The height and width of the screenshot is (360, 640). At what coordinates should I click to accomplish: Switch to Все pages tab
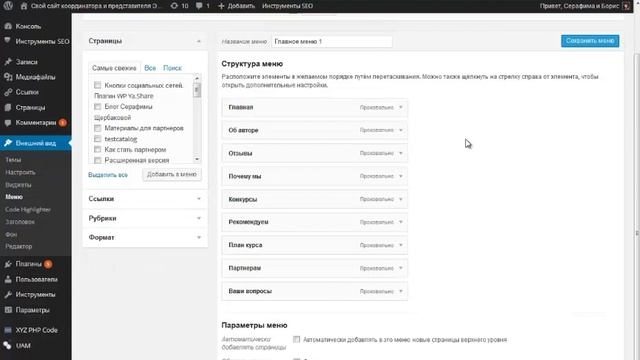[150, 68]
